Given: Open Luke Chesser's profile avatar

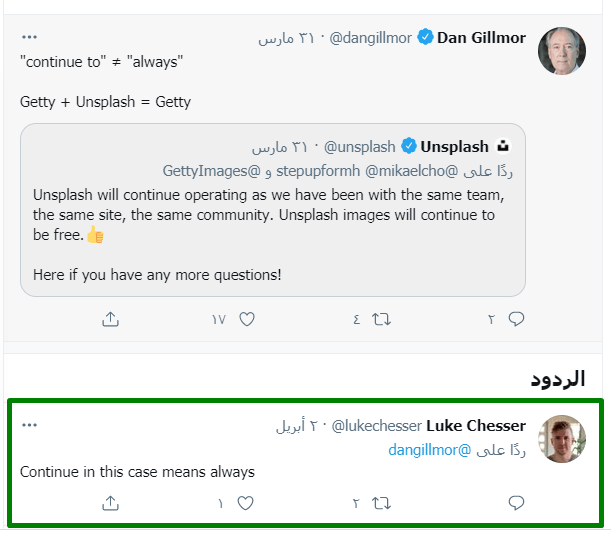Looking at the screenshot, I should [x=562, y=439].
